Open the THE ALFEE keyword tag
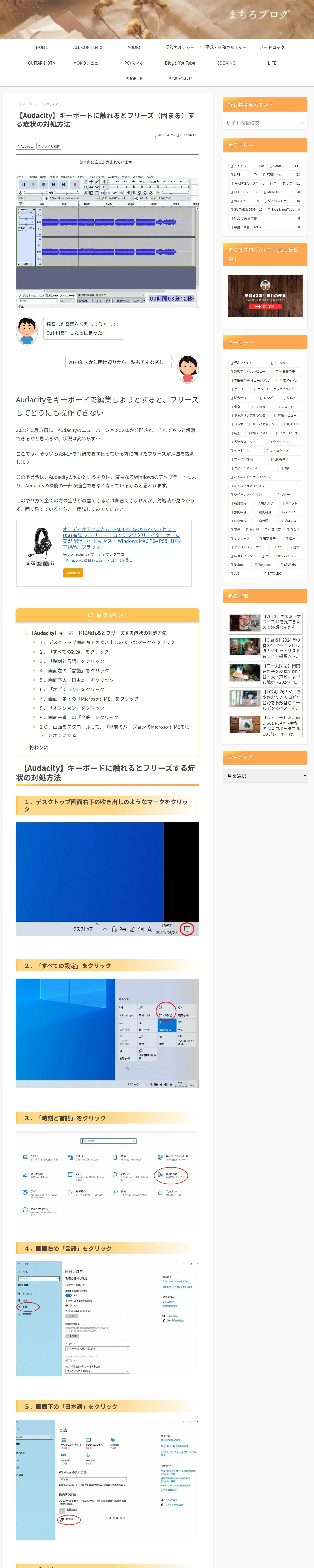 point(290,424)
